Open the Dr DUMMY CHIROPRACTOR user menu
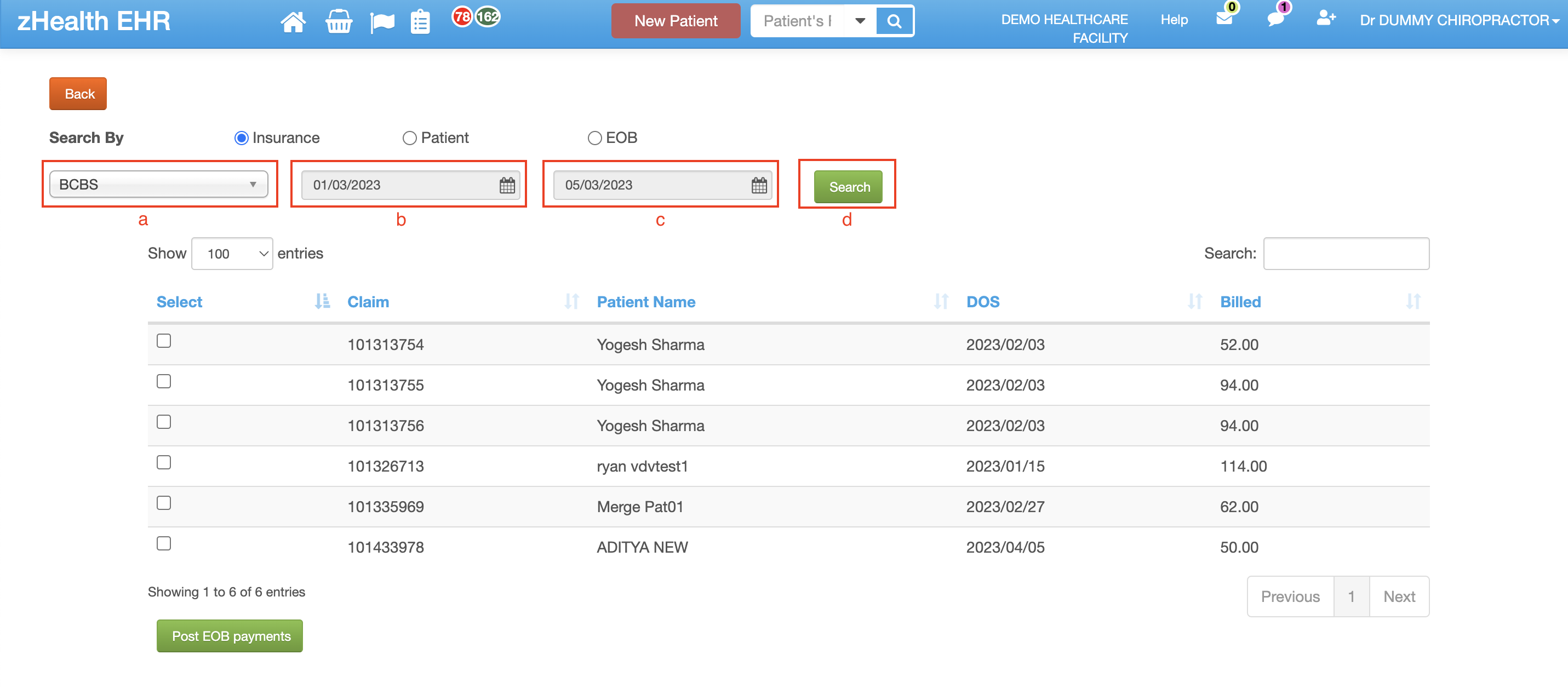 pos(1460,21)
